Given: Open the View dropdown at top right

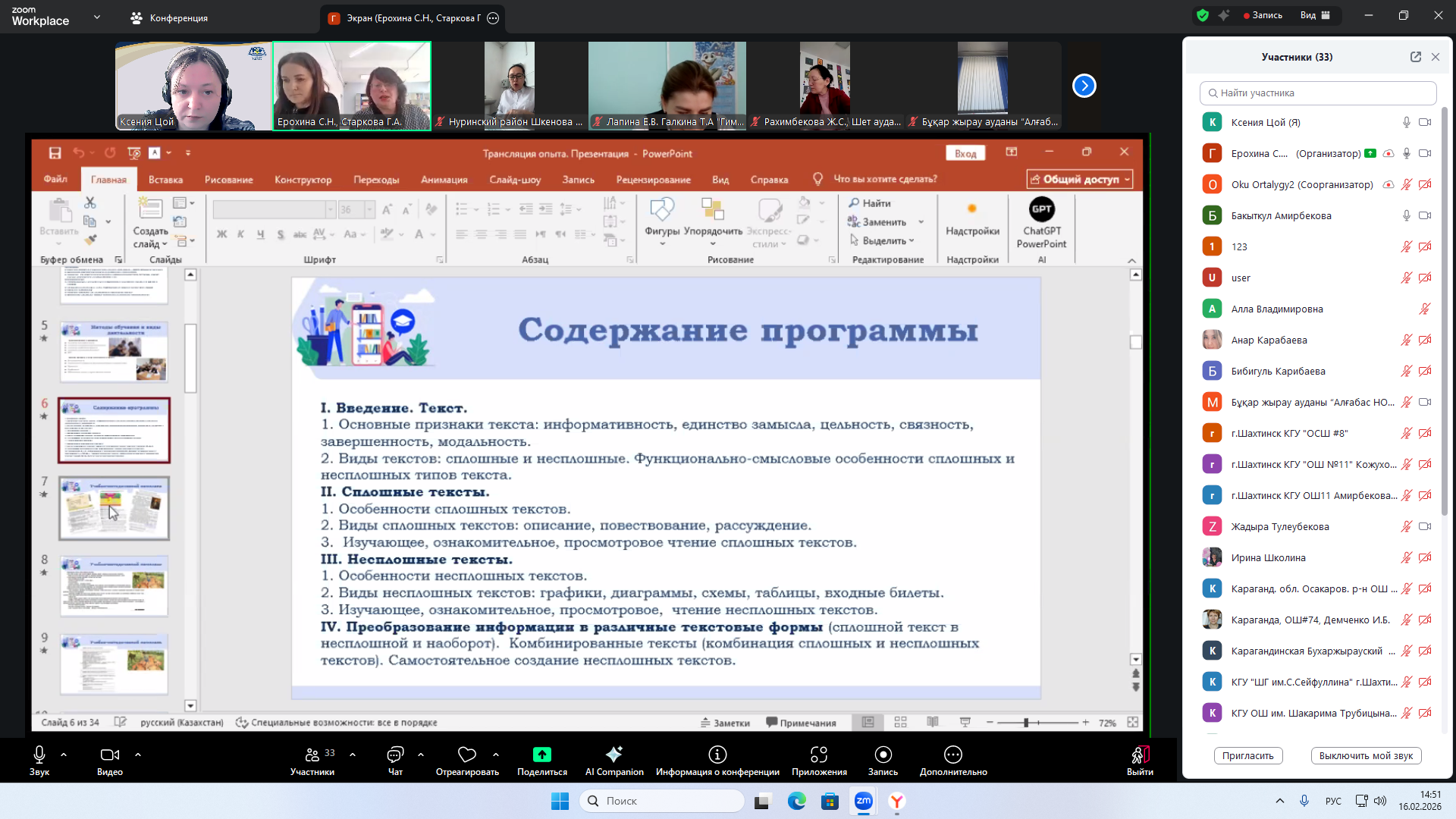Looking at the screenshot, I should pyautogui.click(x=1315, y=15).
